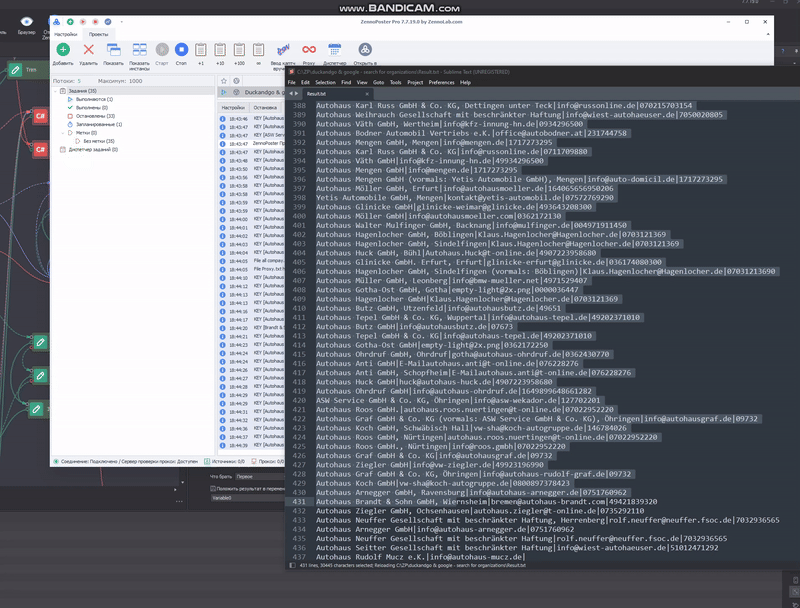The image size is (800, 608).
Task: Open the Selection menu in Sublime Text
Action: [325, 82]
